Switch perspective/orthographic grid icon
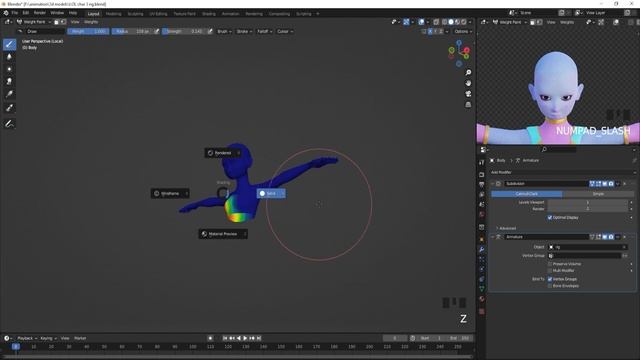Image resolution: width=640 pixels, height=360 pixels. pyautogui.click(x=468, y=104)
